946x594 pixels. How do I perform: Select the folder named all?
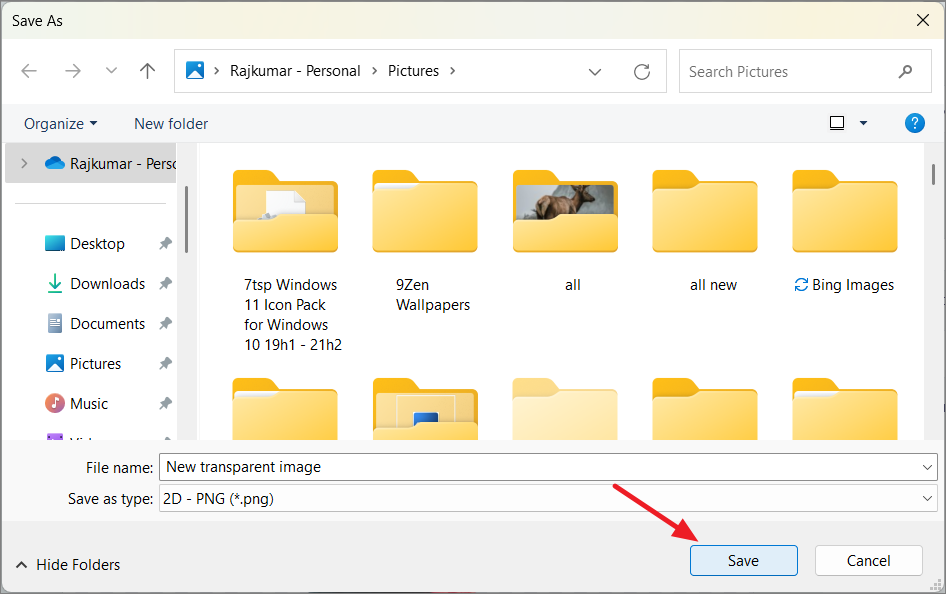[565, 232]
